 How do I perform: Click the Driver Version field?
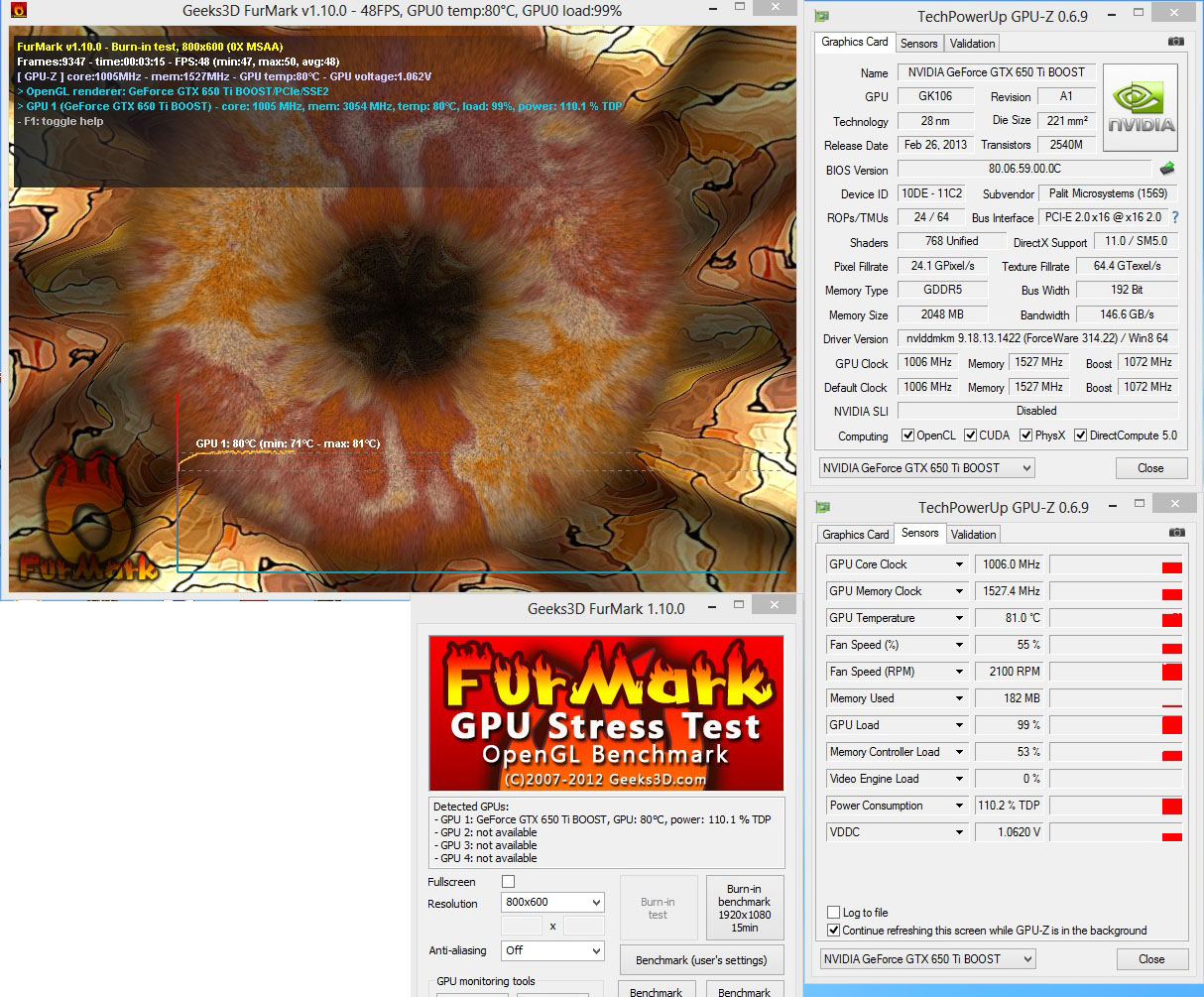coord(1037,338)
